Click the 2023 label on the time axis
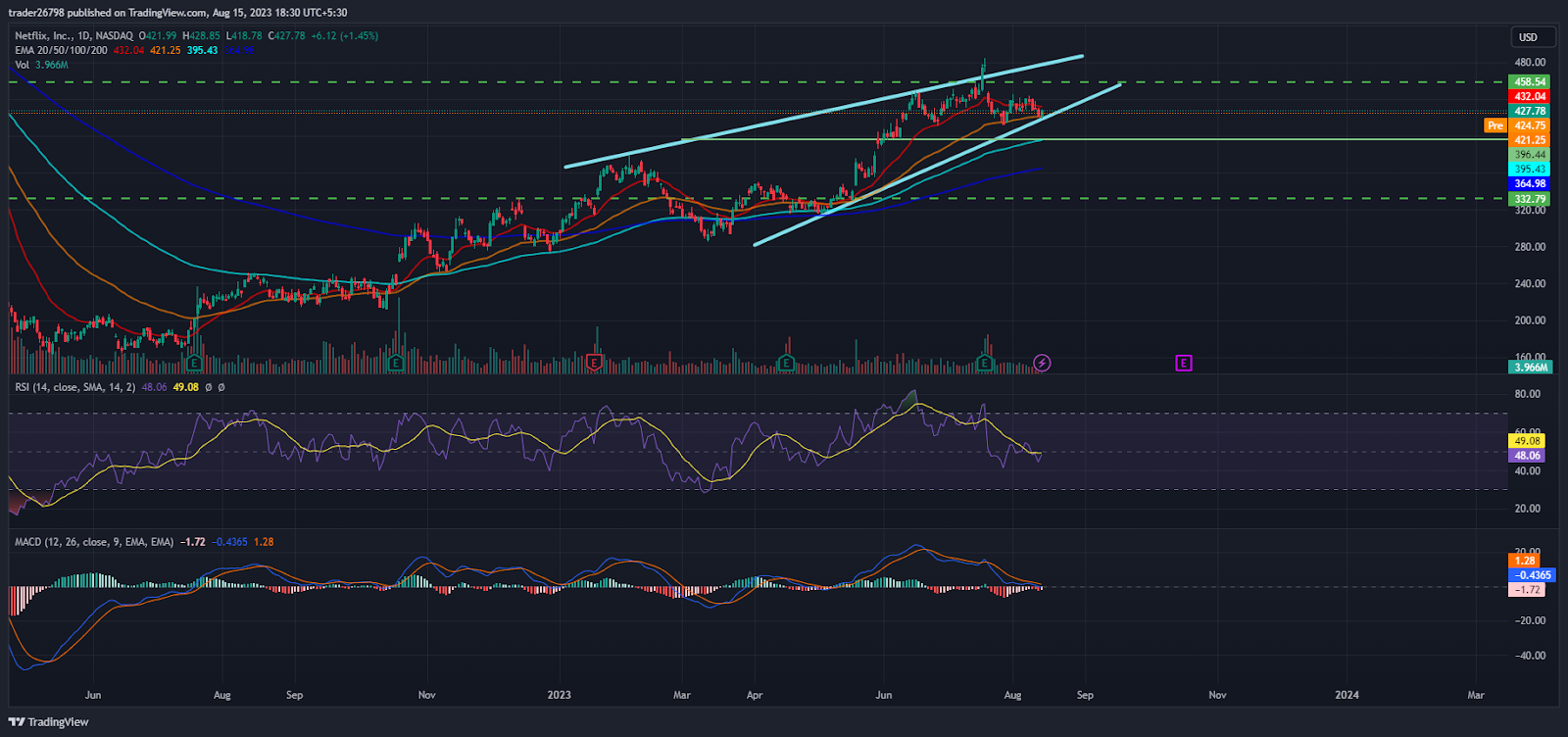Image resolution: width=1568 pixels, height=737 pixels. coord(559,695)
